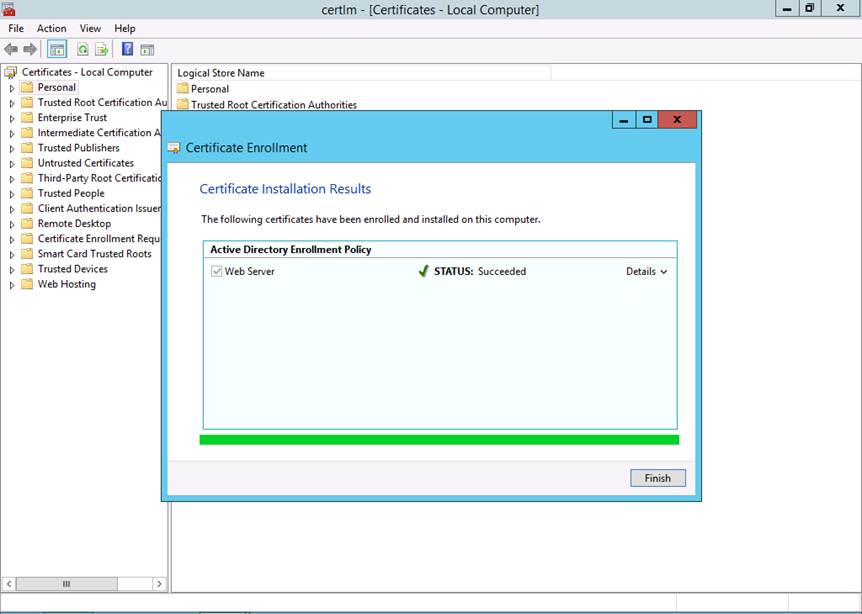The image size is (862, 614).
Task: Expand the Details chevron for Web Server
Action: coord(663,272)
